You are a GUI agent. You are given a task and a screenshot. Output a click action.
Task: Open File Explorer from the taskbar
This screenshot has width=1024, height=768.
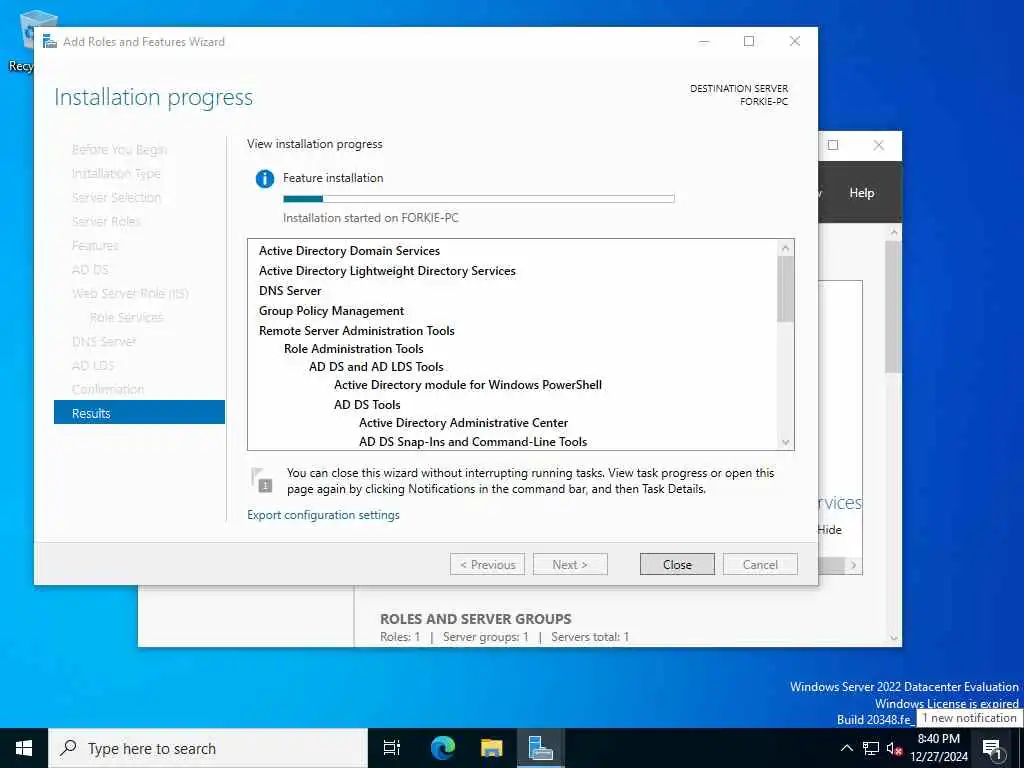tap(492, 748)
